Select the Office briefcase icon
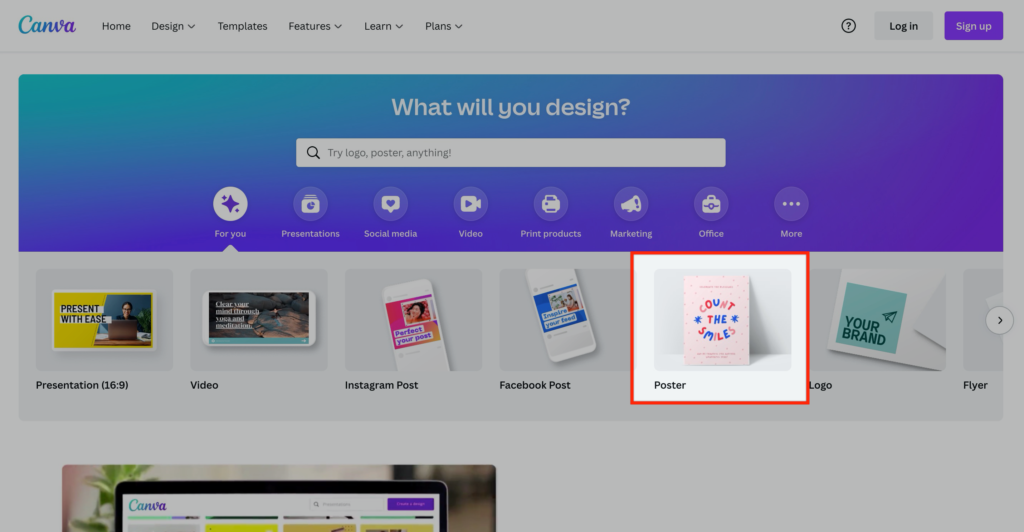 point(711,204)
